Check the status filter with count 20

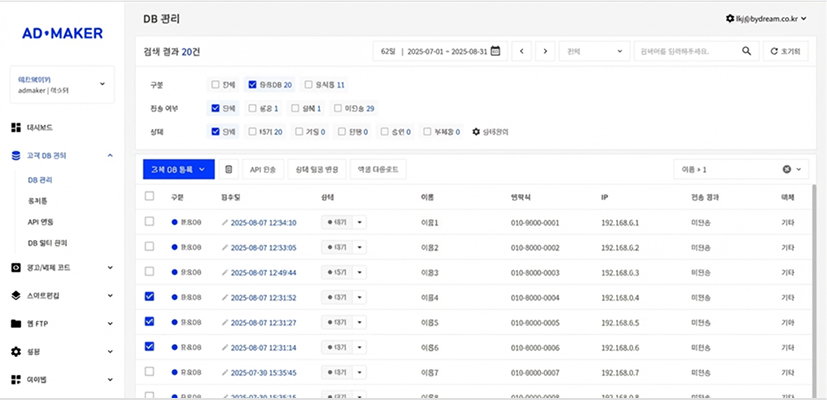click(252, 131)
